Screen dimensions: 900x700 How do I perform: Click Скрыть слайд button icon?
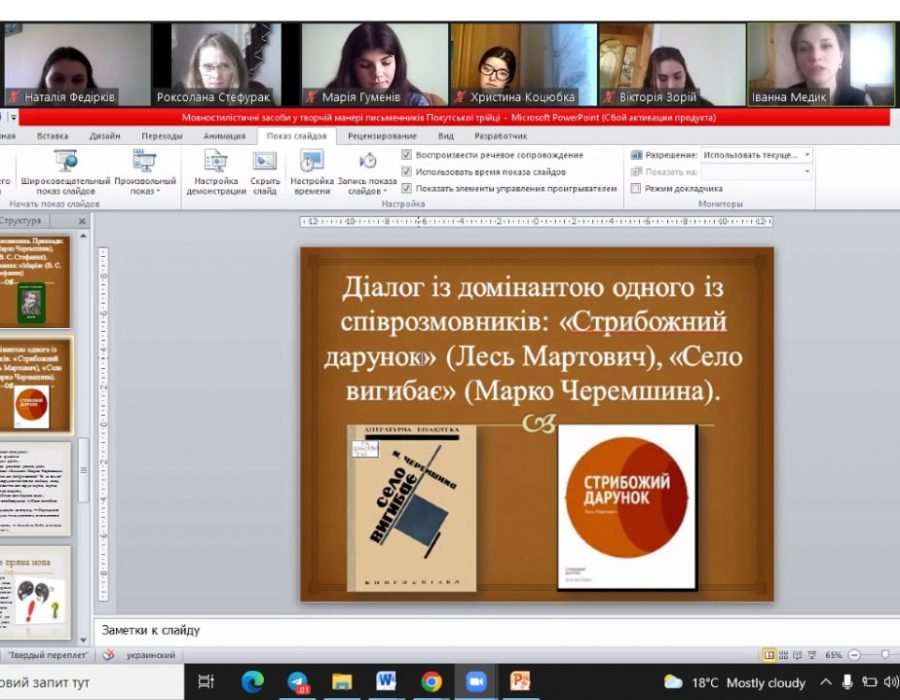pos(265,162)
